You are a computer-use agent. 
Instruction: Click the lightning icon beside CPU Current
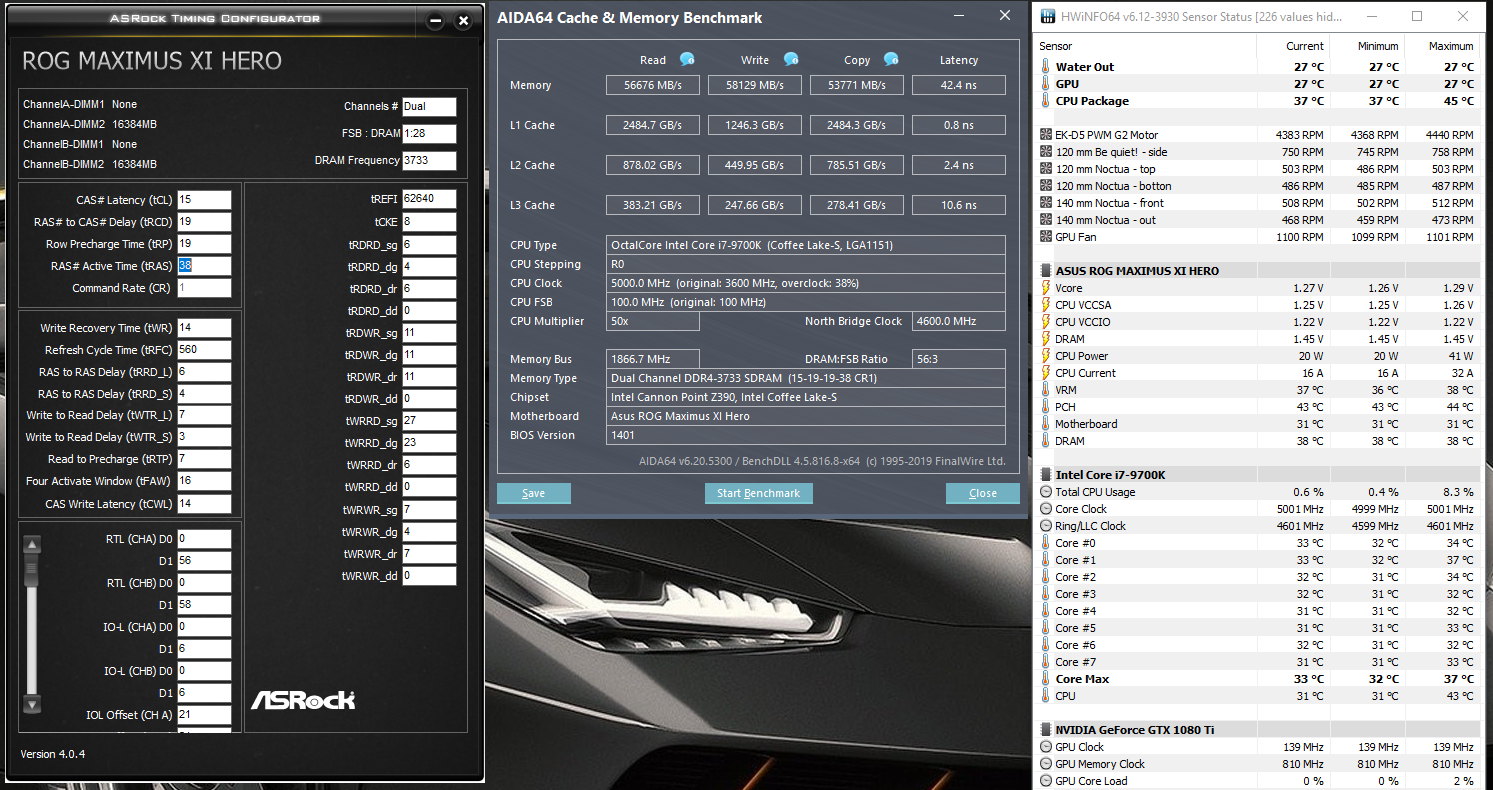(1046, 373)
